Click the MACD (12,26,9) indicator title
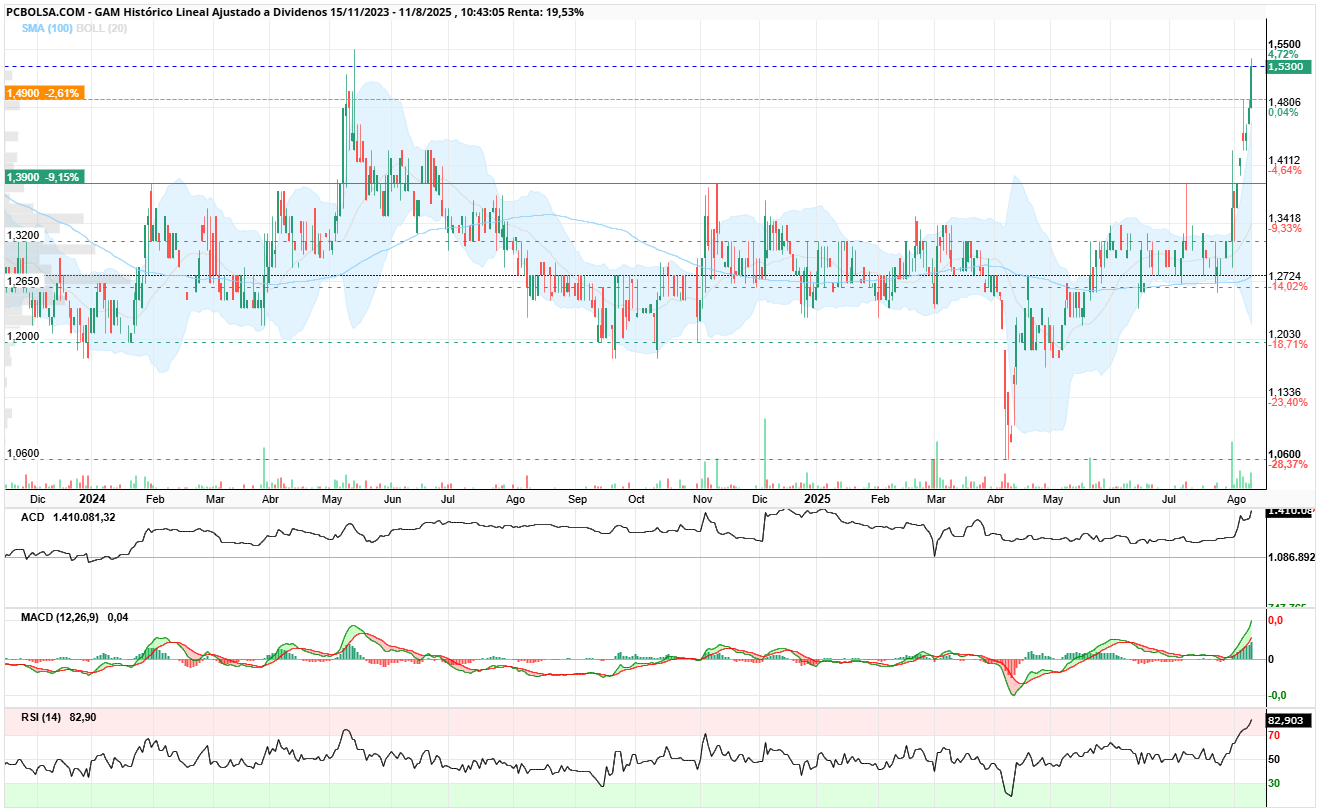Screen dimensions: 1320x812 [60, 617]
